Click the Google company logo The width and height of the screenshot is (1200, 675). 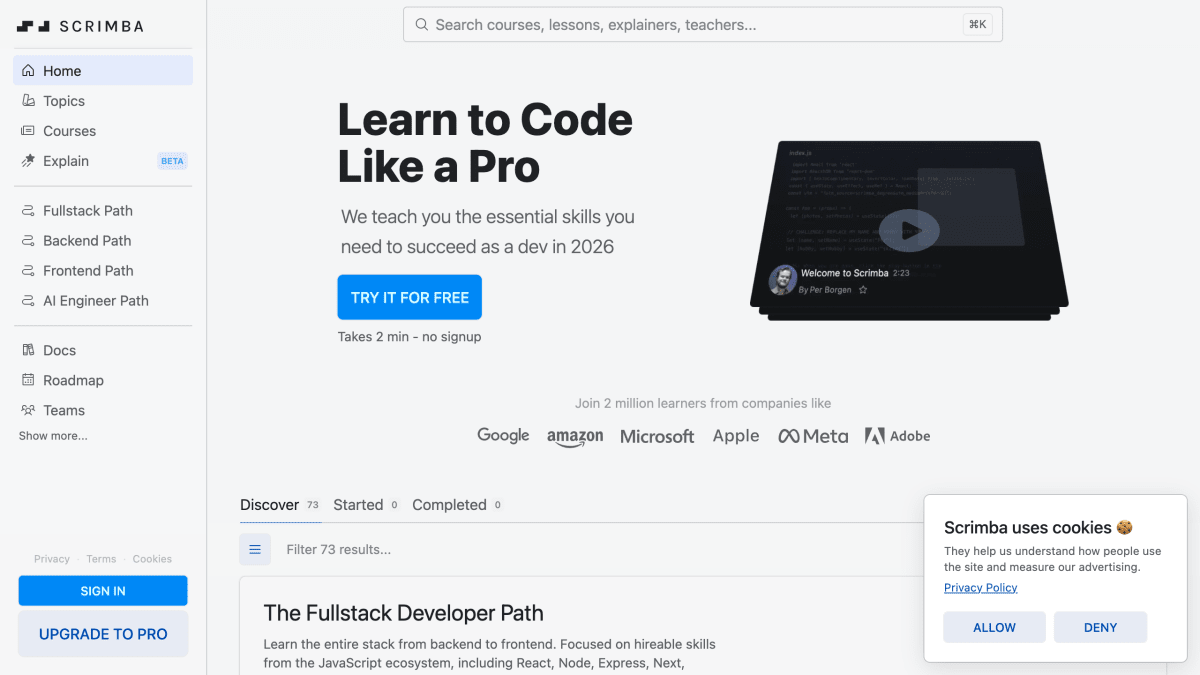coord(503,435)
